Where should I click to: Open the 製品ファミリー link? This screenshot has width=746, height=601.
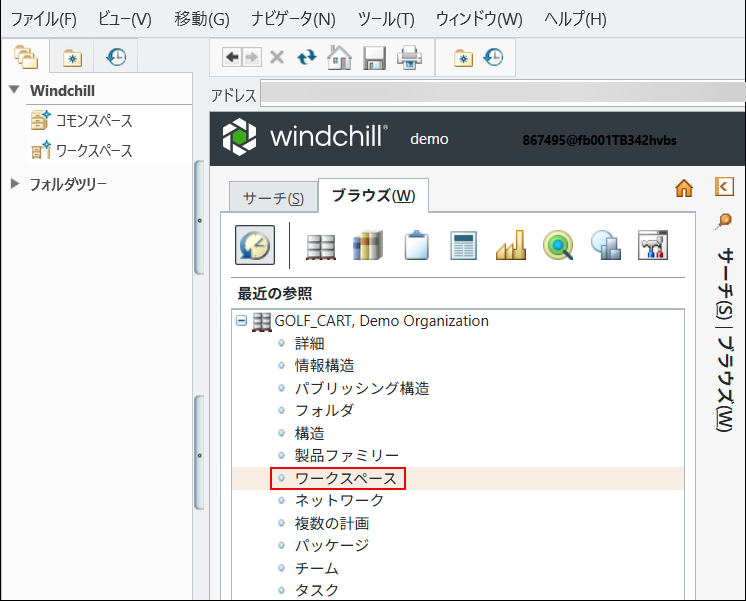pyautogui.click(x=347, y=455)
